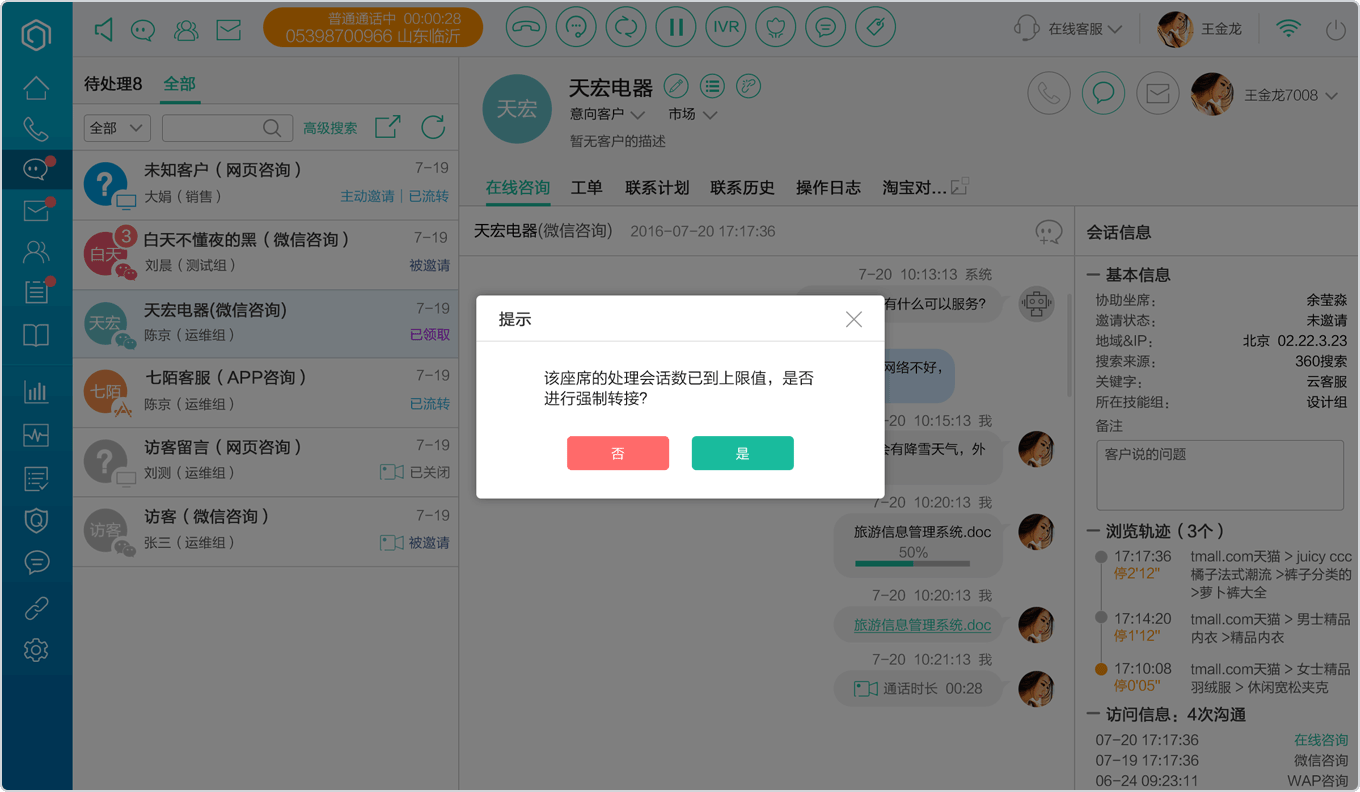Confirm forced transfer with 是 button
The image size is (1360, 792).
pyautogui.click(x=743, y=453)
